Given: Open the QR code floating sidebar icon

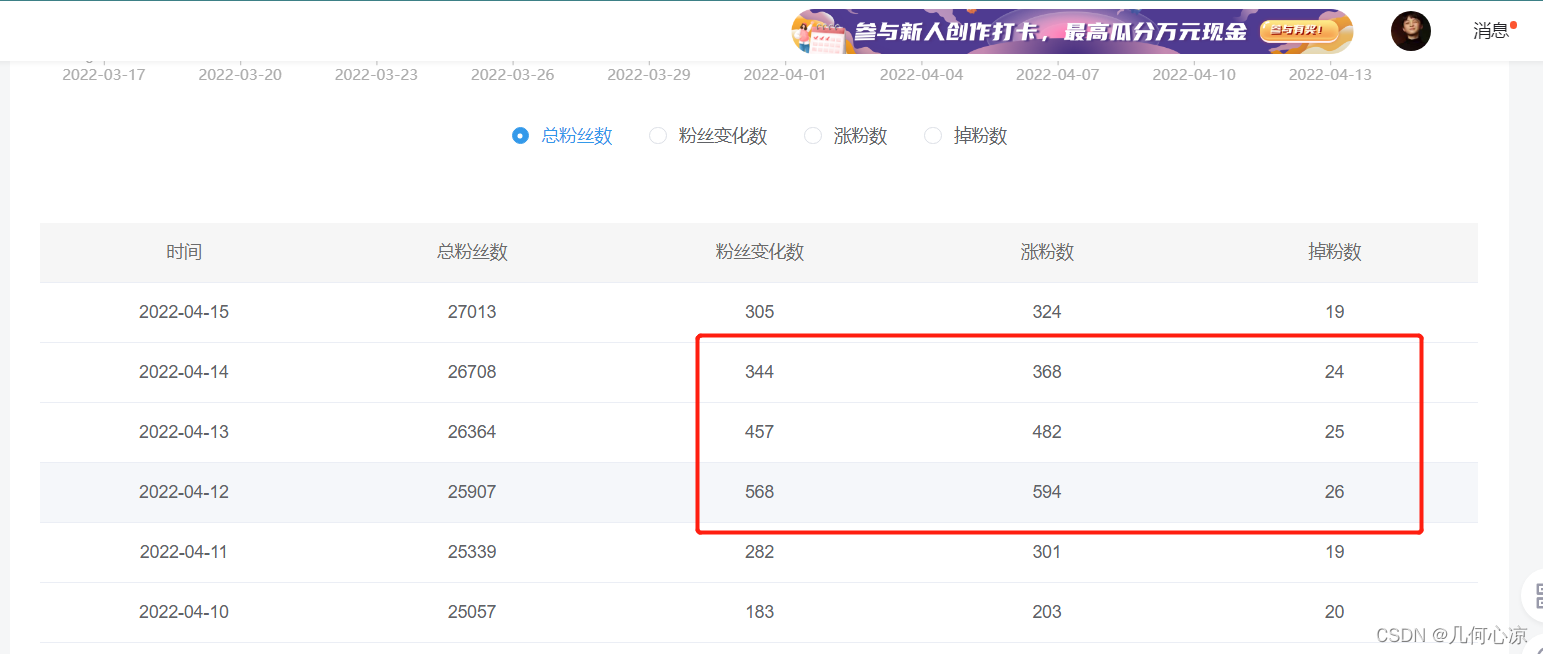Looking at the screenshot, I should click(x=1535, y=596).
